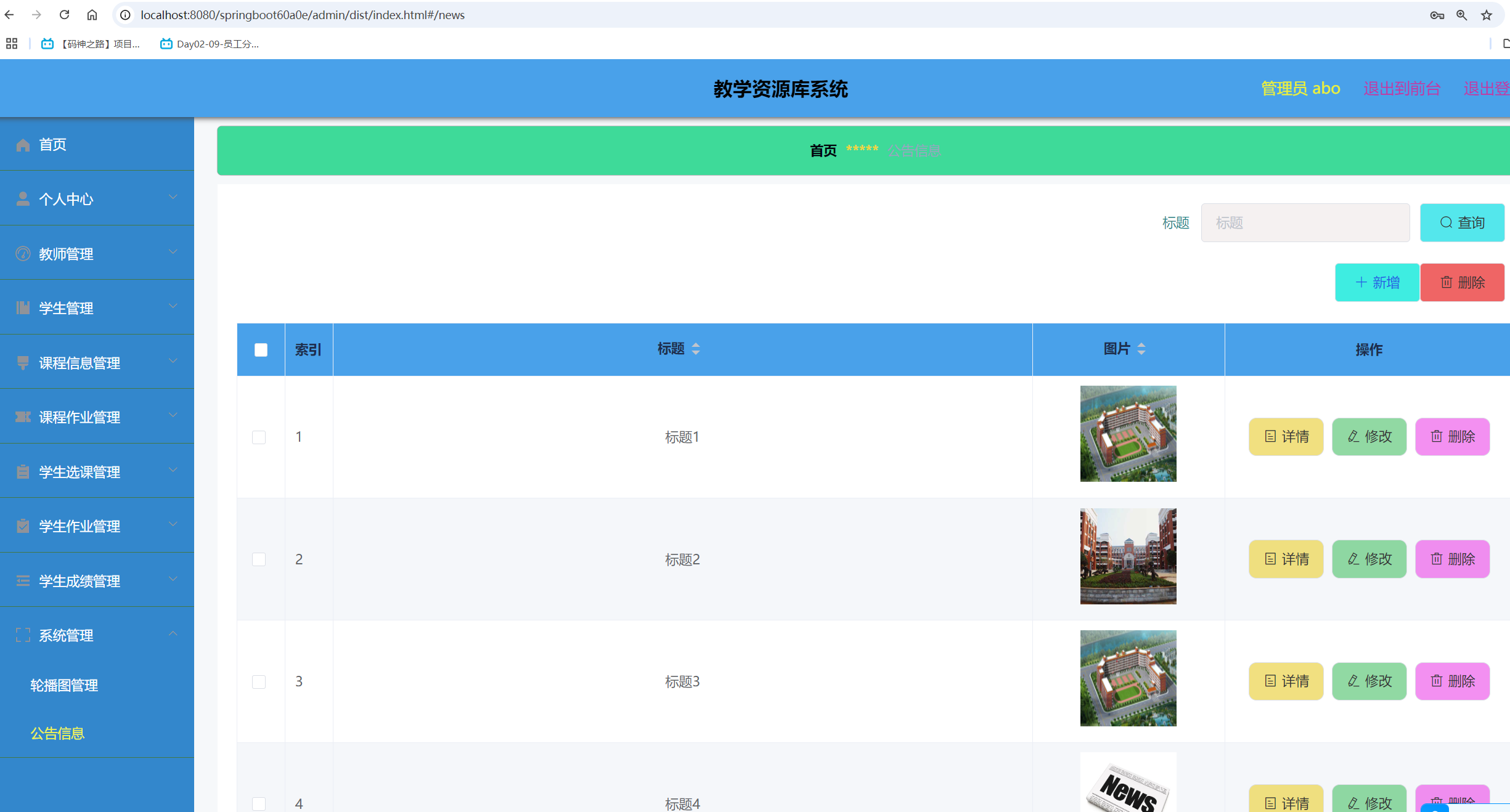Click the 学生管理 library icon

23,307
